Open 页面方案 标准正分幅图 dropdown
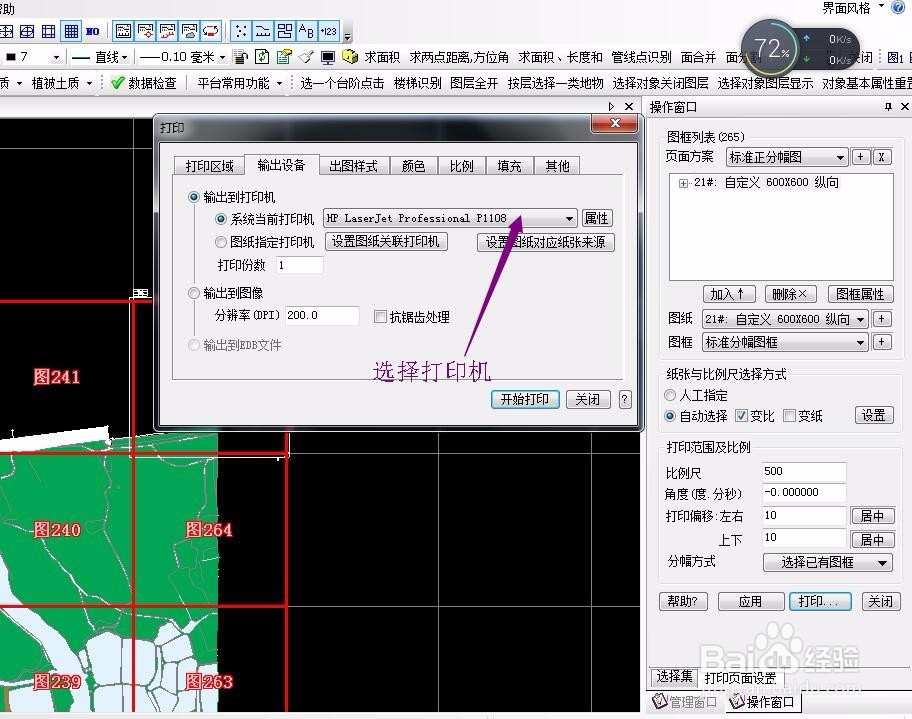The width and height of the screenshot is (912, 719). pyautogui.click(x=839, y=157)
